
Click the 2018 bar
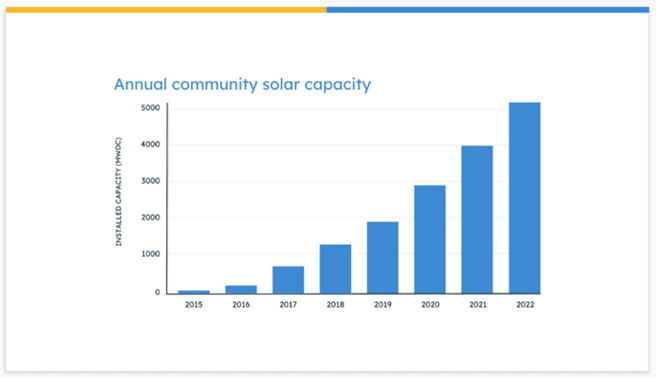tap(336, 269)
